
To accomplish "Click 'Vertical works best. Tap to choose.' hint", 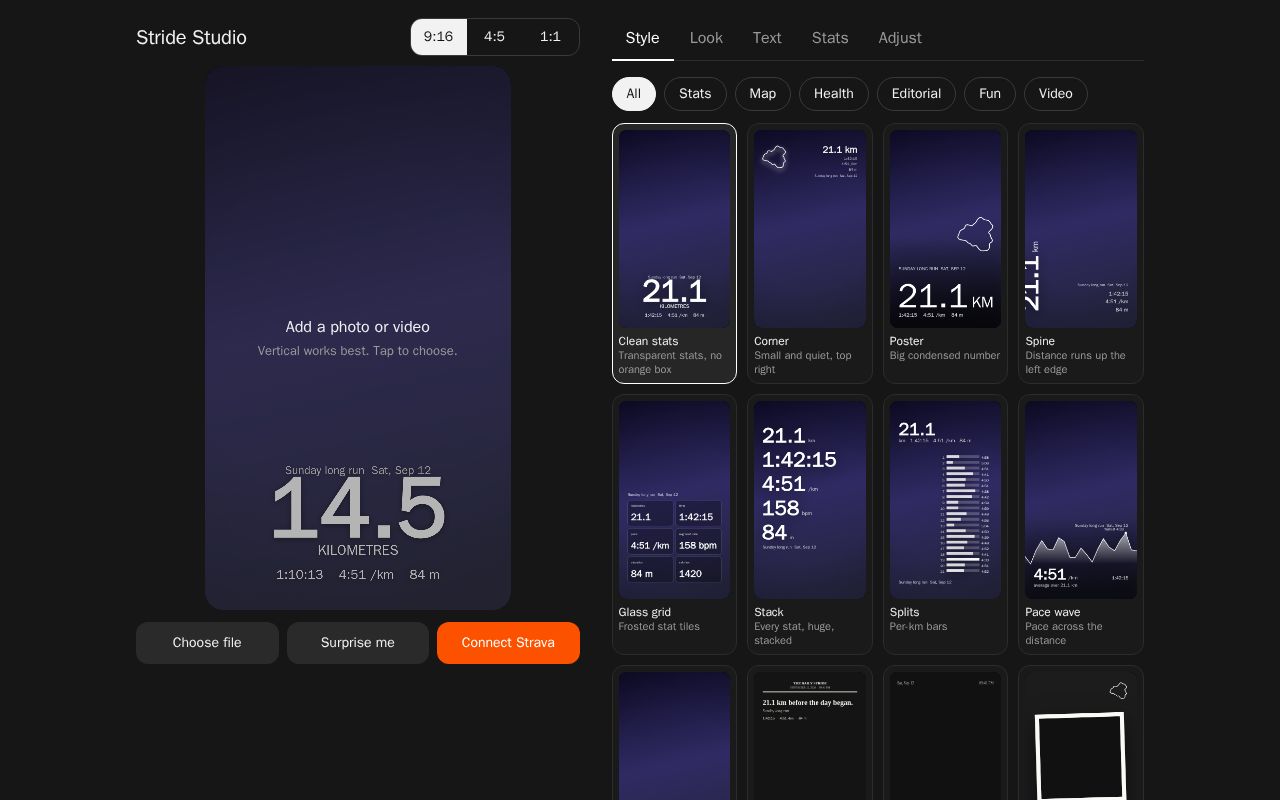I will tap(358, 351).
